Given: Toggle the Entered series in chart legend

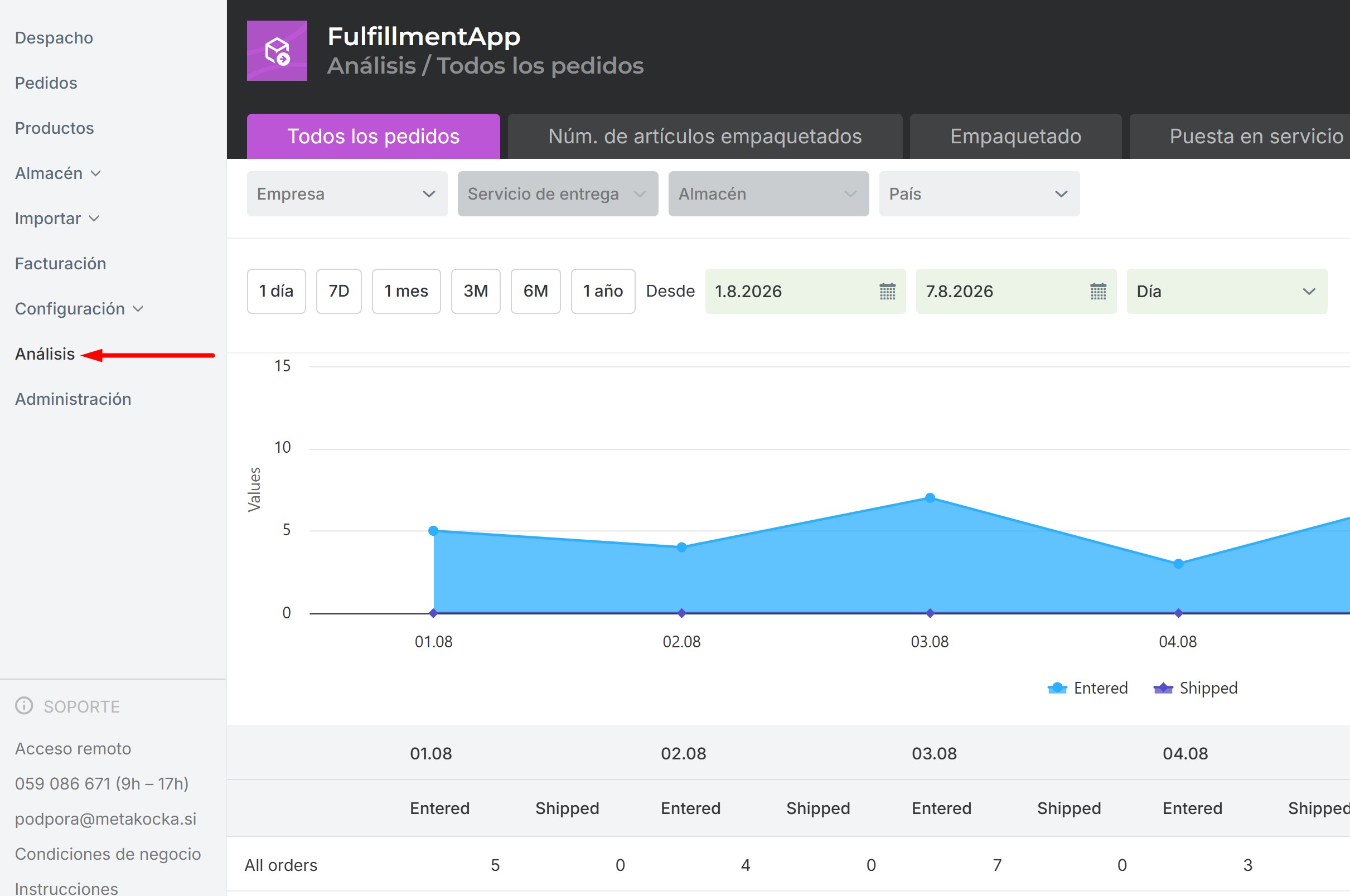Looking at the screenshot, I should [x=1087, y=688].
